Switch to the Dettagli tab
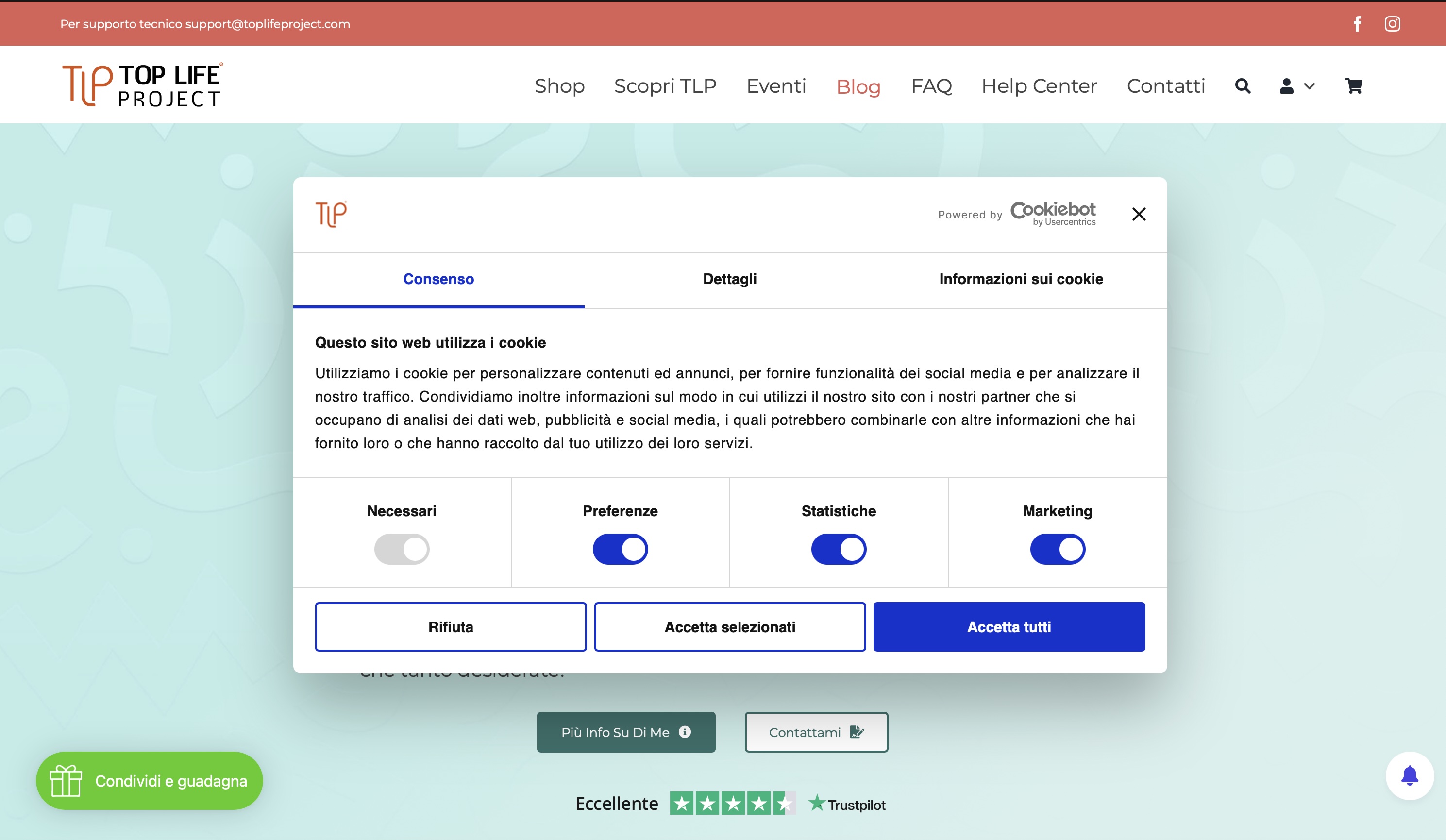1446x840 pixels. 729,279
